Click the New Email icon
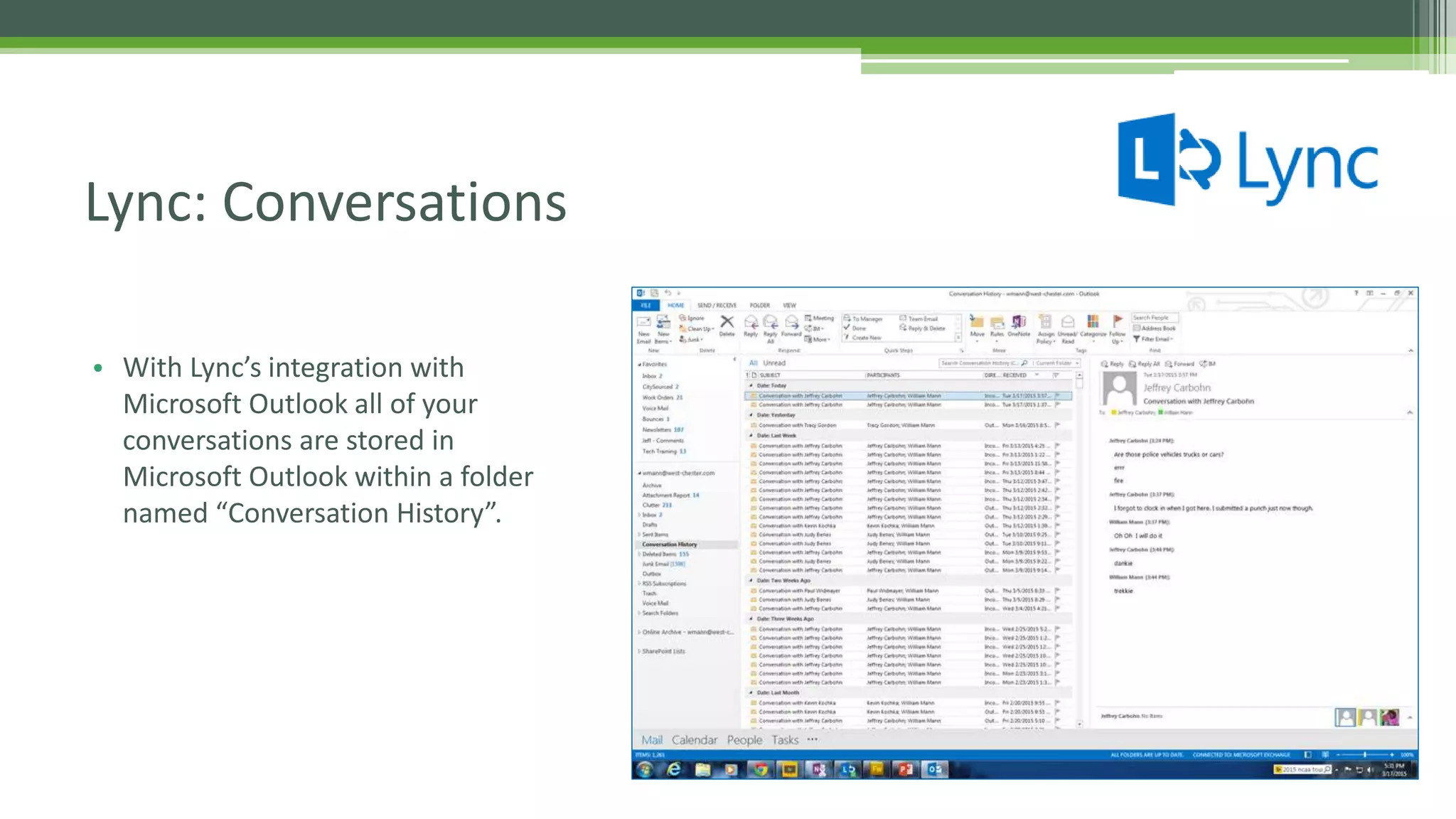The height and width of the screenshot is (819, 1456). click(643, 323)
